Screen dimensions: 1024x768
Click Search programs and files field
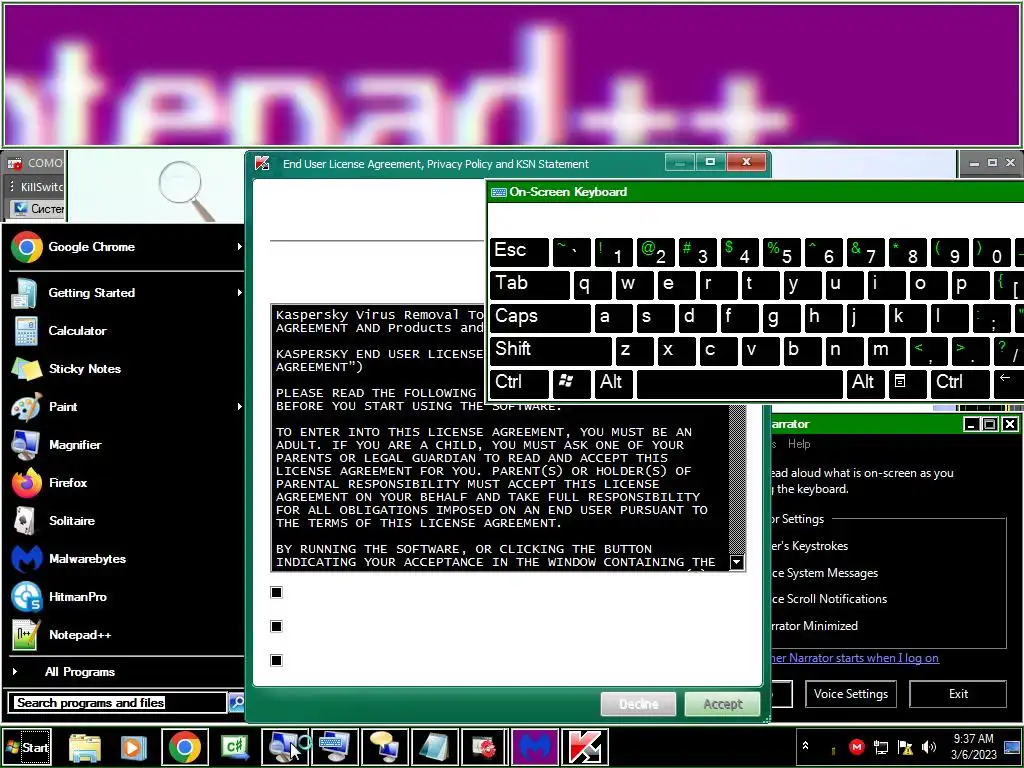pyautogui.click(x=118, y=703)
